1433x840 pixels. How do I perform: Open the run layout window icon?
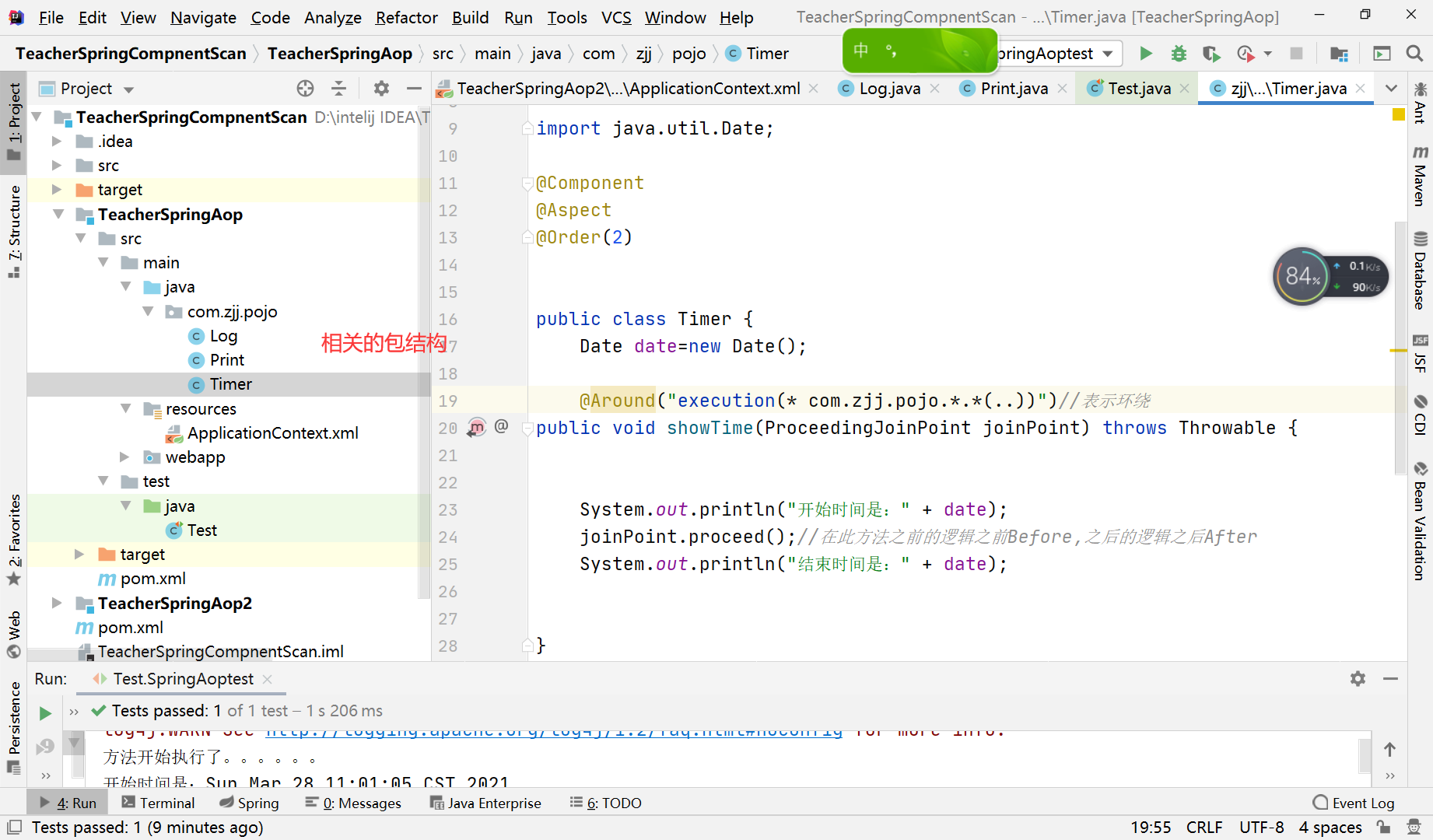[1382, 54]
